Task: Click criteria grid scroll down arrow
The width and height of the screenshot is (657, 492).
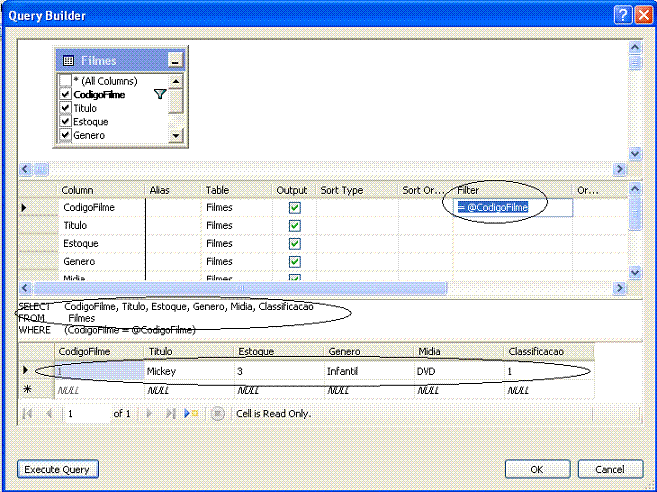Action: [635, 272]
